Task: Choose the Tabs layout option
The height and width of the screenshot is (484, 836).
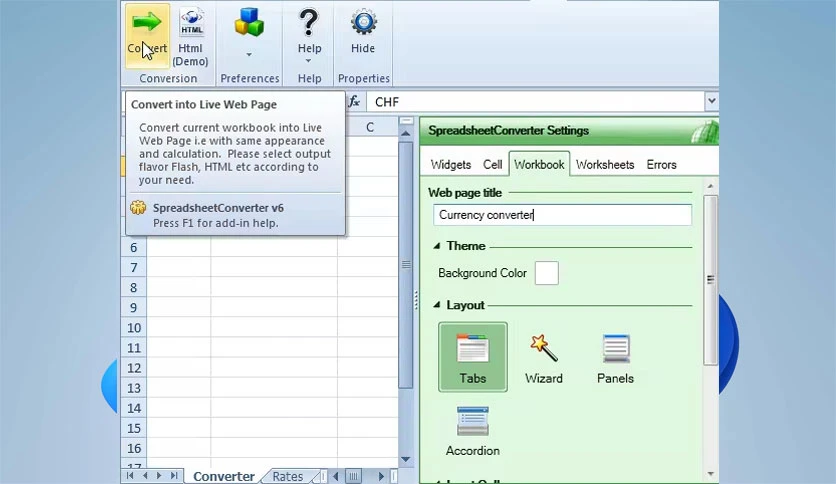Action: 473,357
